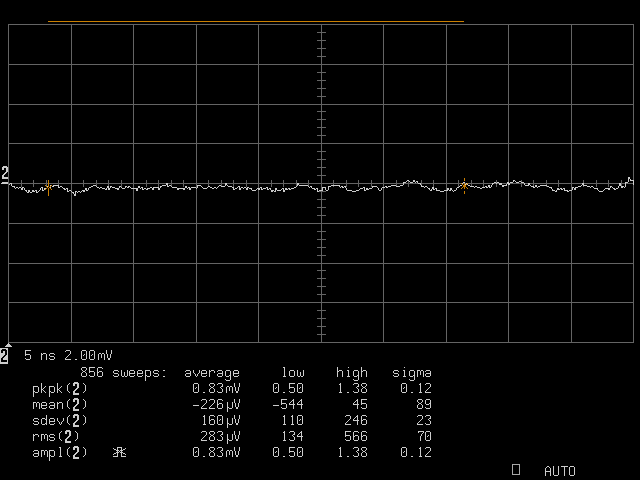Click the rms low value 134
640x480 pixels.
click(x=292, y=436)
